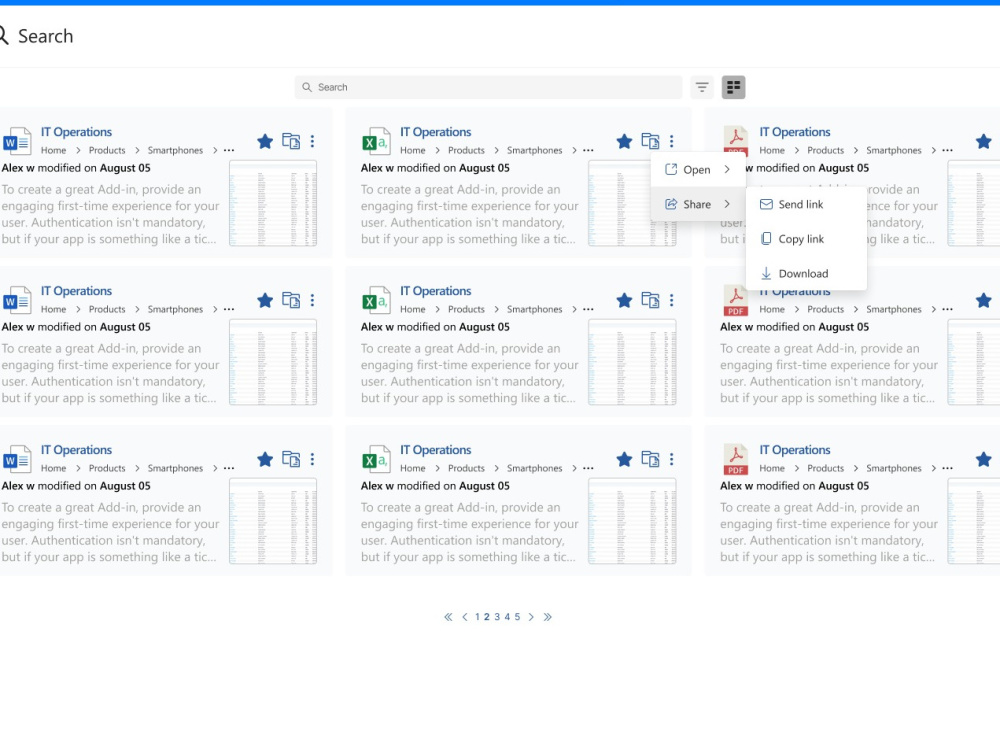
Task: Open the three-dot menu on the top-row Excel card
Action: pos(672,141)
